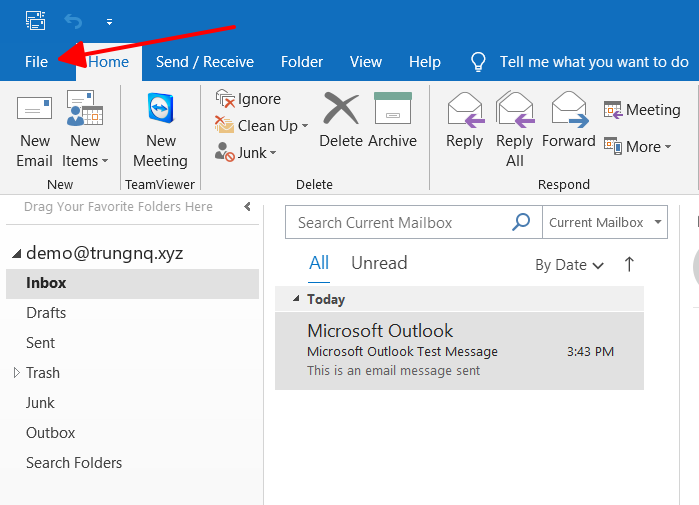Image resolution: width=699 pixels, height=505 pixels.
Task: Archive the selected message
Action: (x=392, y=120)
